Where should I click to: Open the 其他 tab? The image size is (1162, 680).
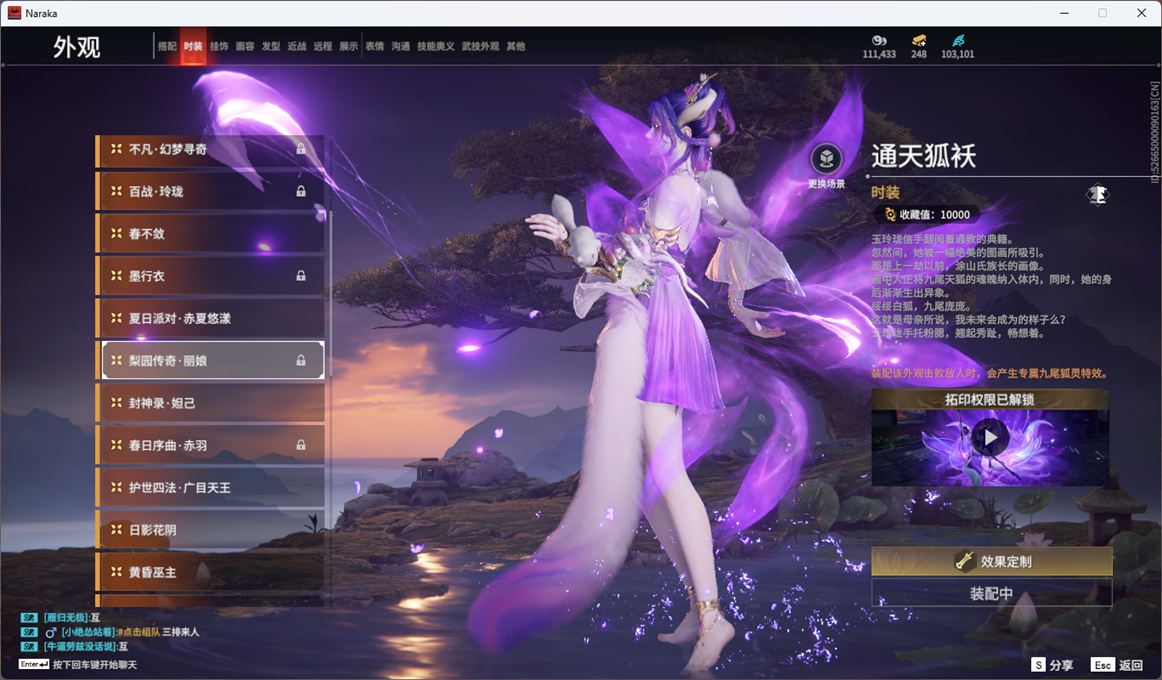pyautogui.click(x=516, y=46)
